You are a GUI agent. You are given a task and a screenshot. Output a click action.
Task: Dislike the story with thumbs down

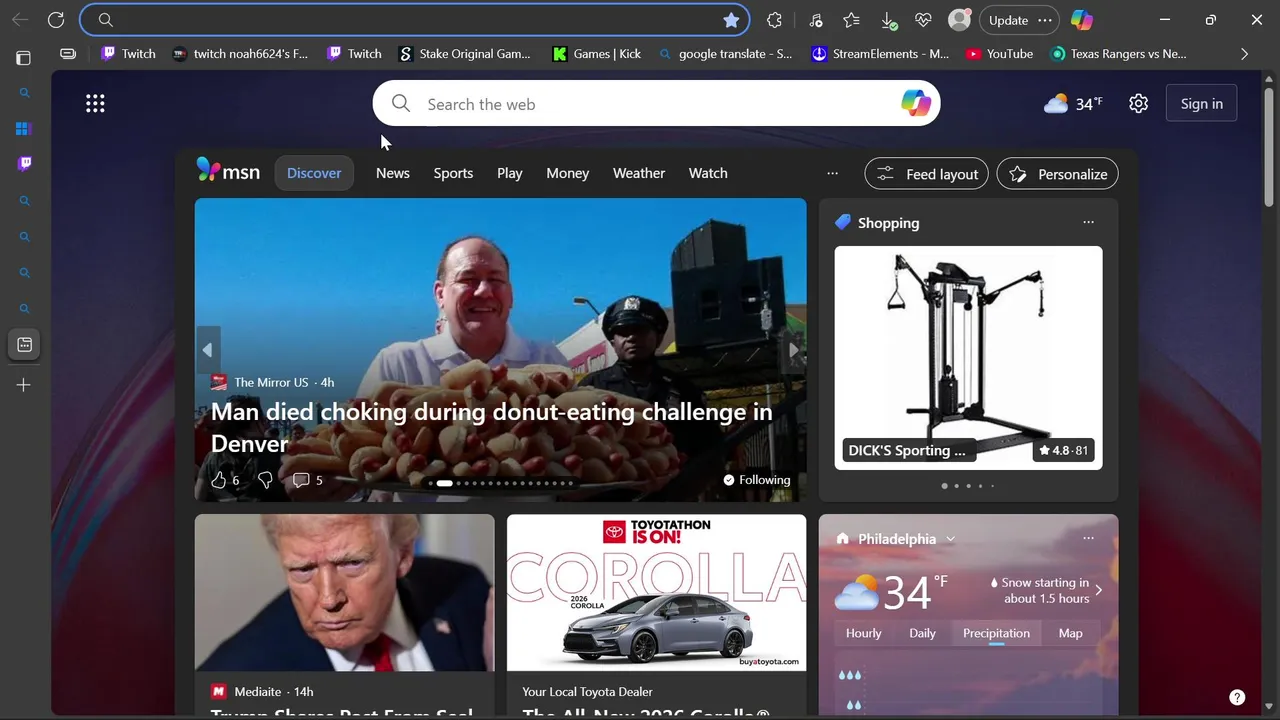point(265,480)
